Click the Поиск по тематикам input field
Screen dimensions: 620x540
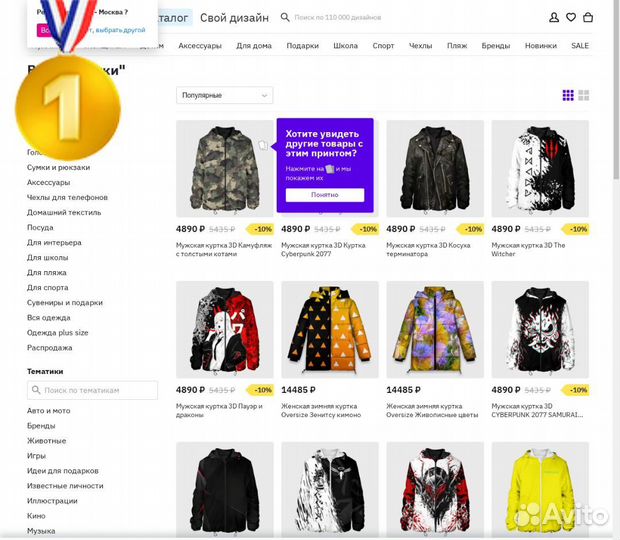(93, 390)
